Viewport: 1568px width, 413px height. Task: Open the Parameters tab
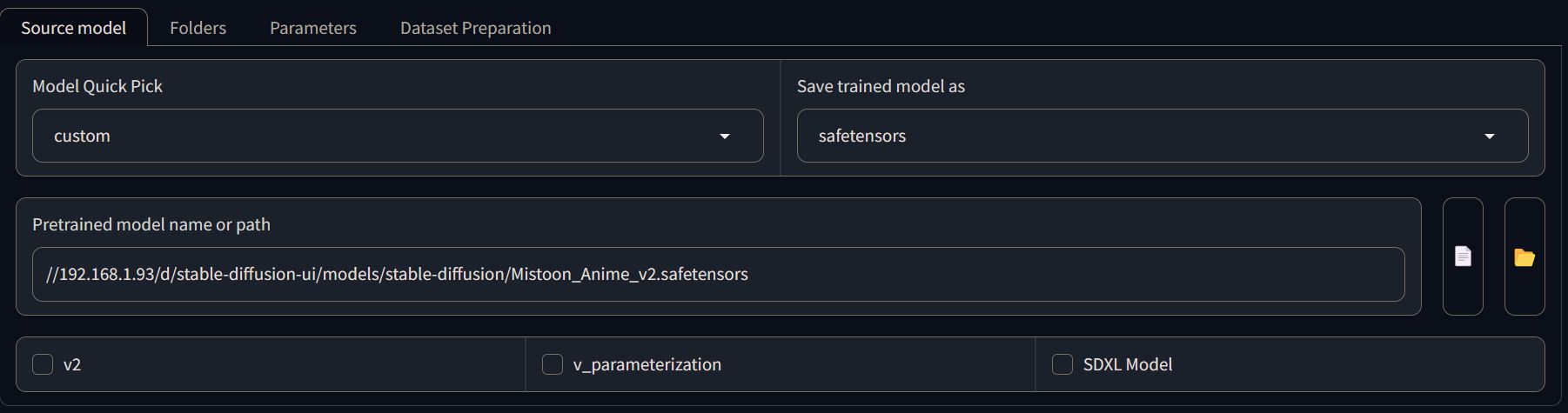click(x=313, y=28)
